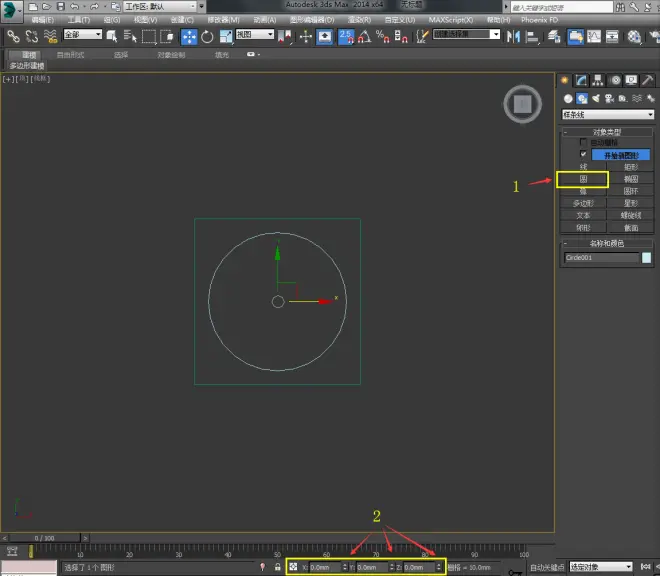Screen dimensions: 660x576
Task: Open the 修改器(M) menu
Action: click(223, 20)
